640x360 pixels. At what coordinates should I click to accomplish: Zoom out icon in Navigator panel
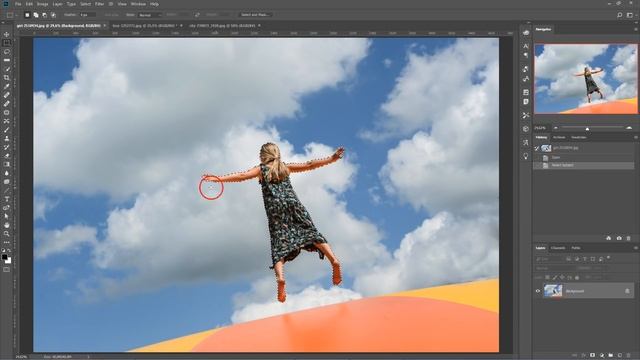pyautogui.click(x=556, y=128)
